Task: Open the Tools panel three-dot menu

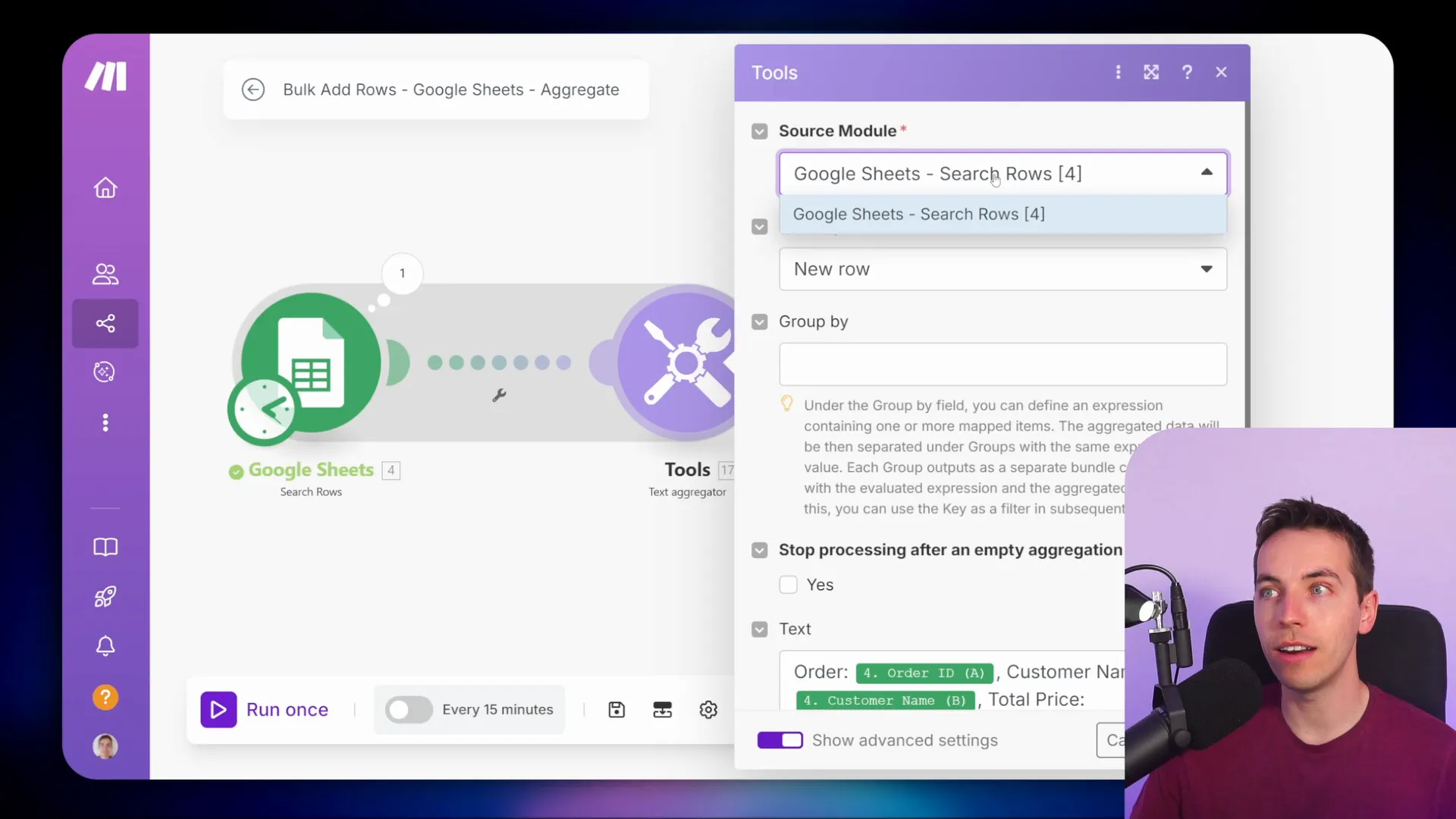Action: tap(1118, 72)
